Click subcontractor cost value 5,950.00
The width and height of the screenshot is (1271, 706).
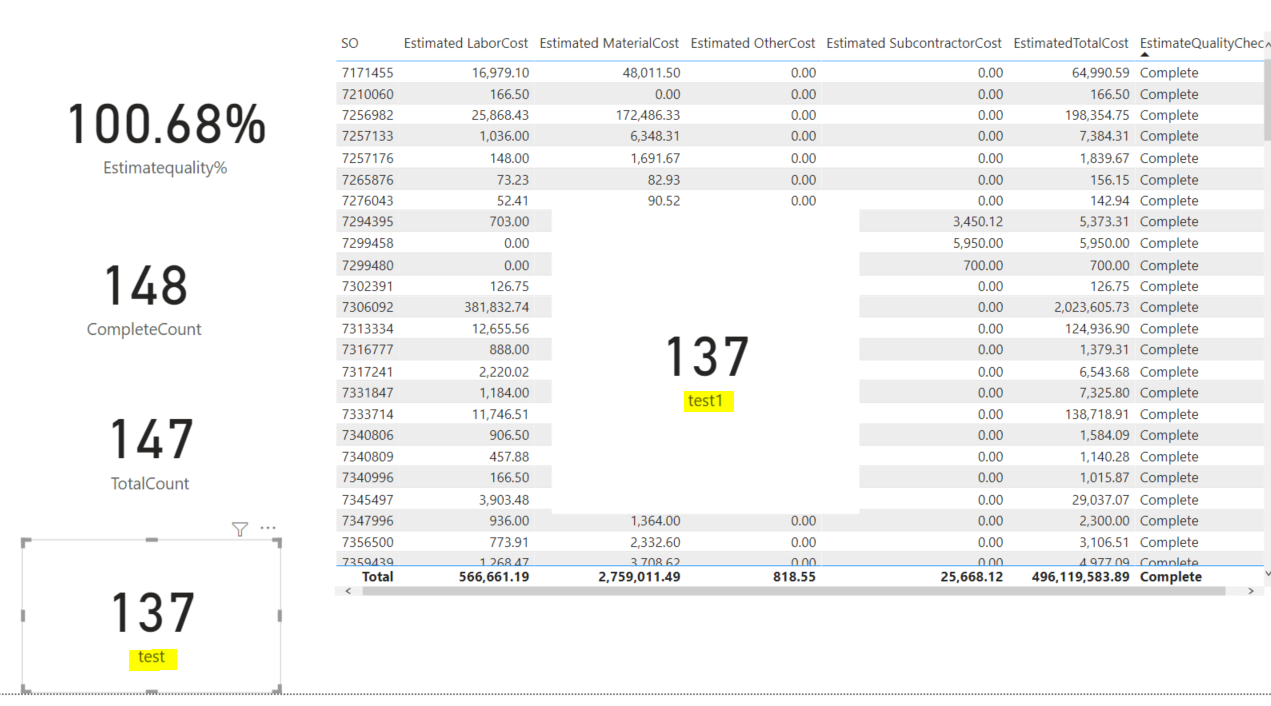977,243
